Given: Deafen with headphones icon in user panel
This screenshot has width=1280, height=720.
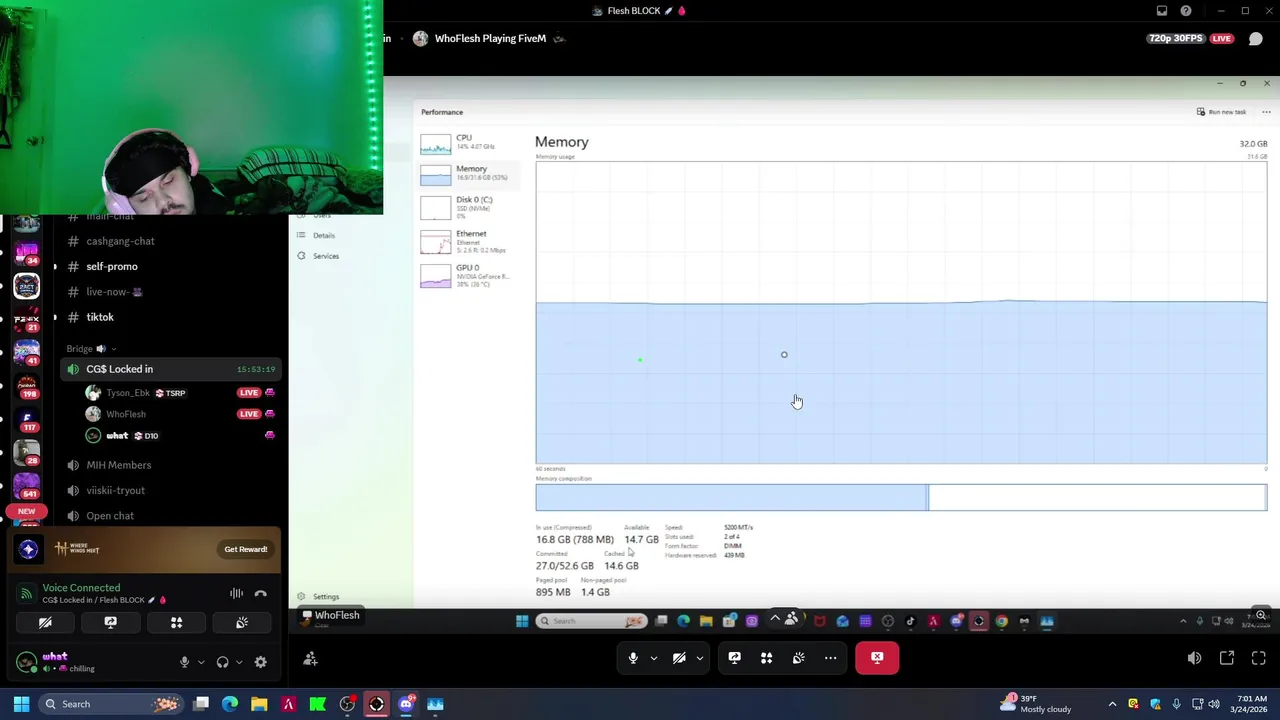Looking at the screenshot, I should point(222,662).
